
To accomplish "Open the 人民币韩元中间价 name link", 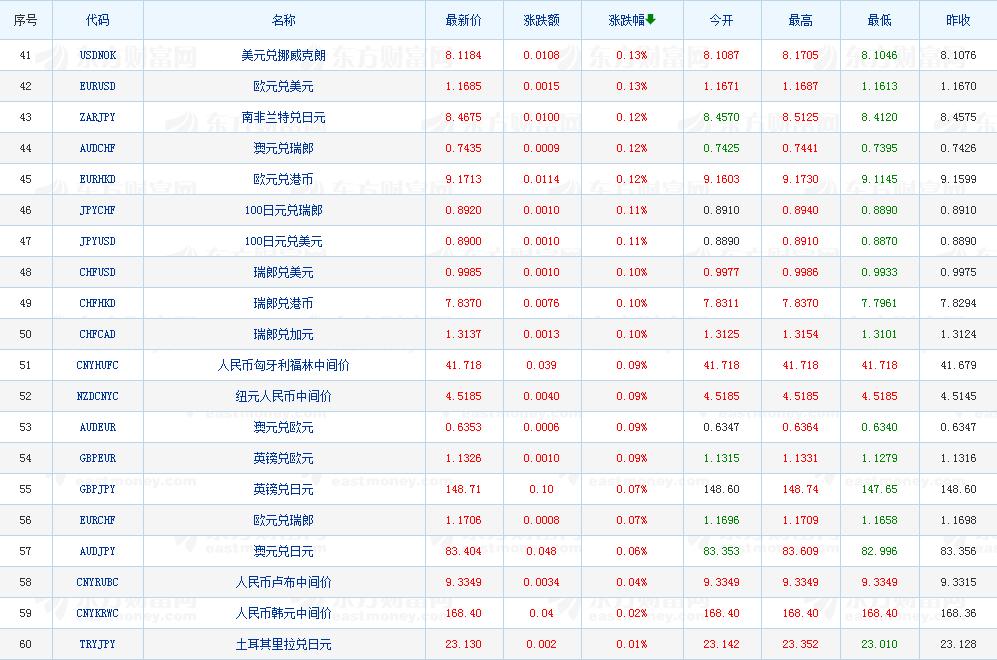I will [x=284, y=613].
